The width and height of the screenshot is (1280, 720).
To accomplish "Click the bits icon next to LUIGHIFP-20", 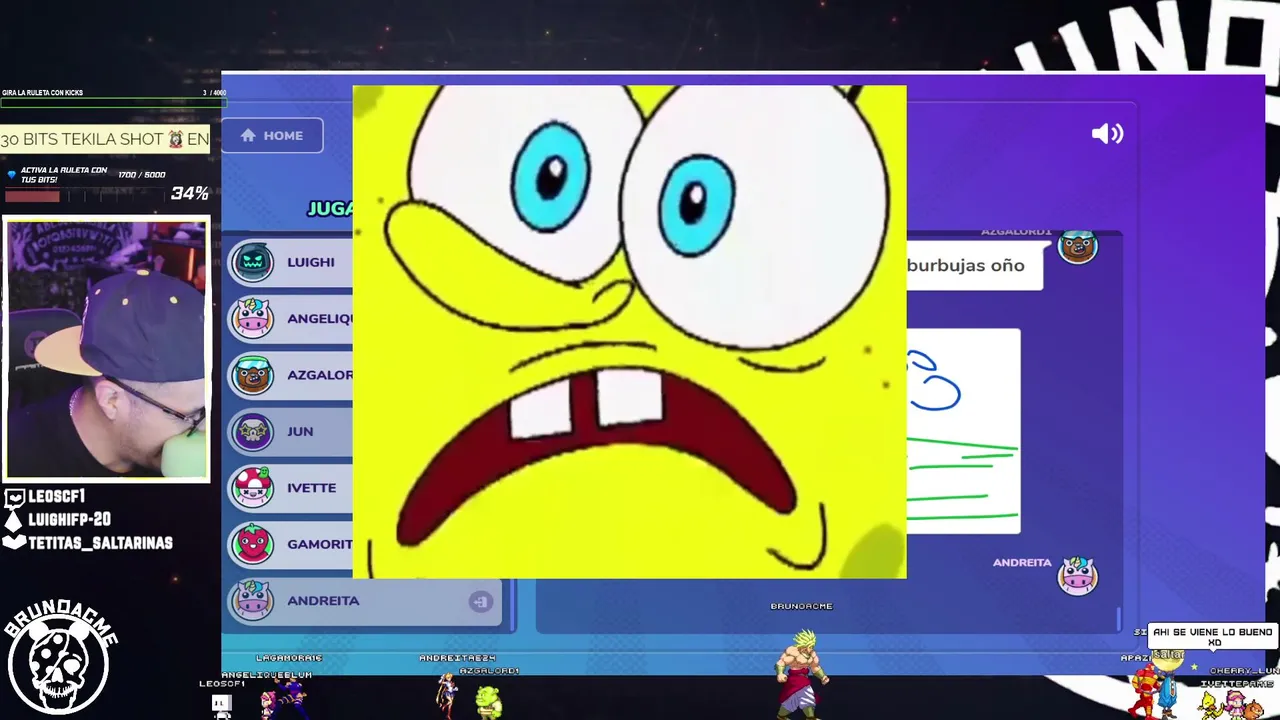I will tap(13, 520).
